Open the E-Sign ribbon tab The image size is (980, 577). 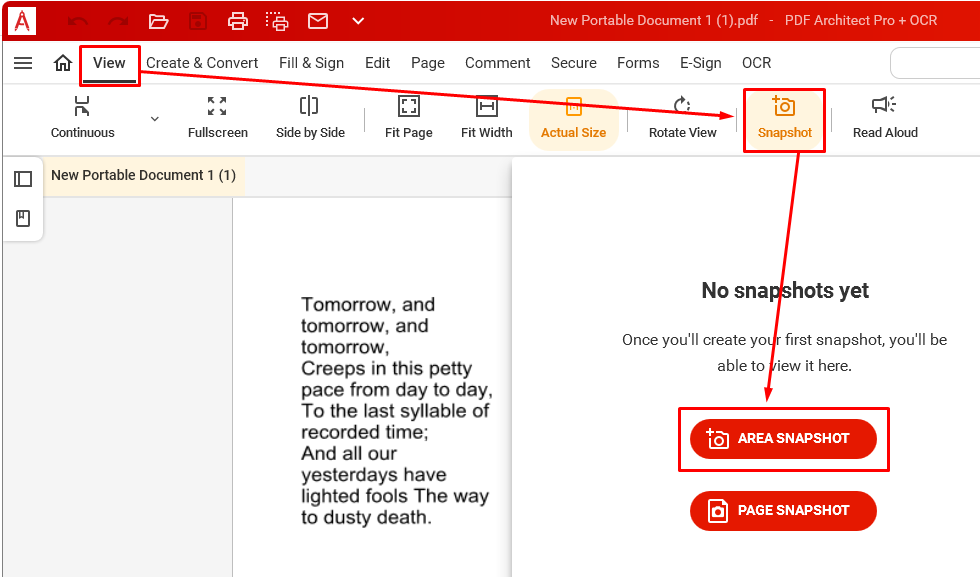(700, 63)
